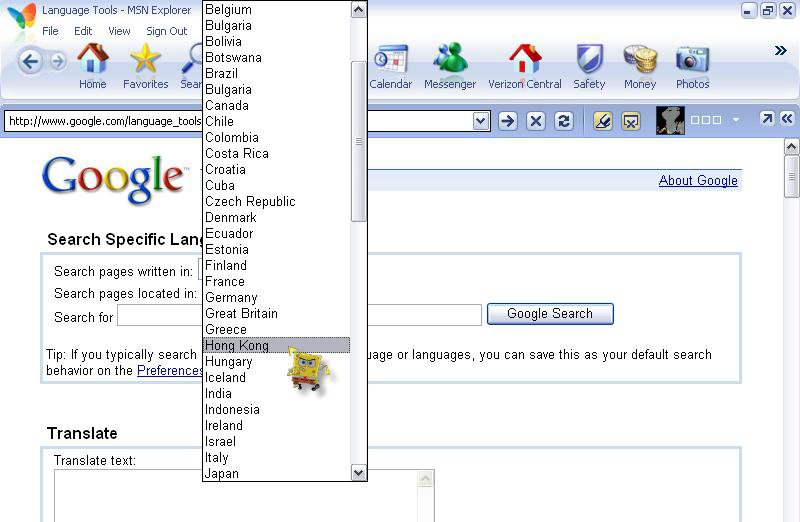Open the Money coins icon
This screenshot has width=800, height=522.
640,66
